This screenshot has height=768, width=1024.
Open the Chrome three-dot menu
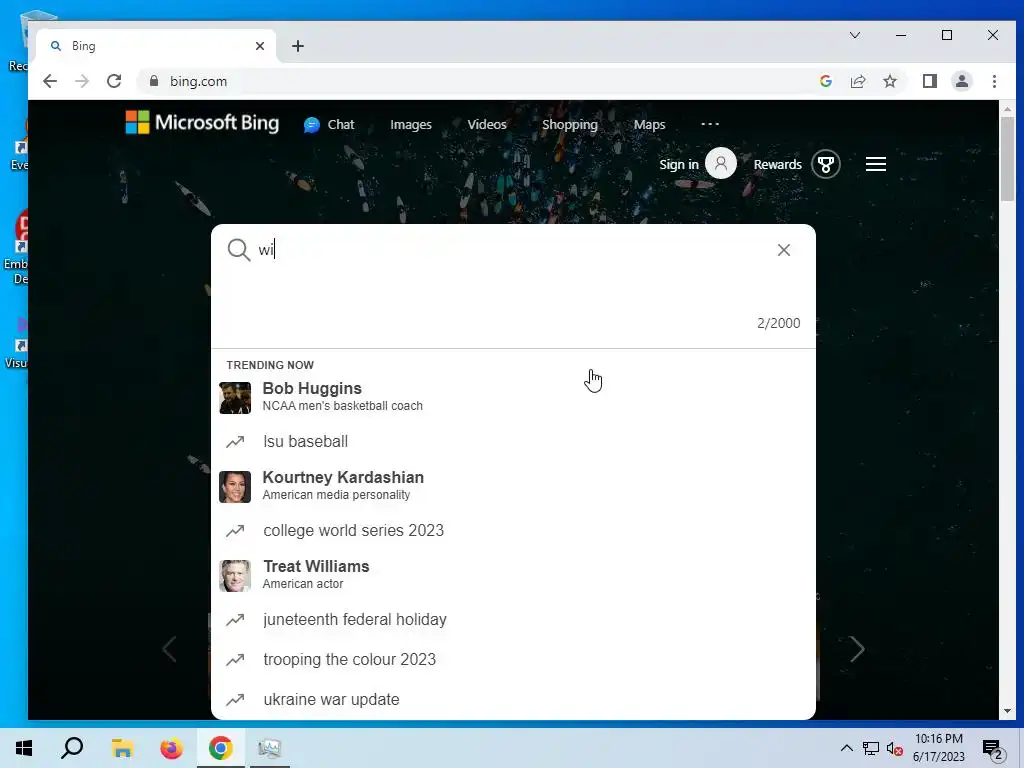[x=994, y=81]
